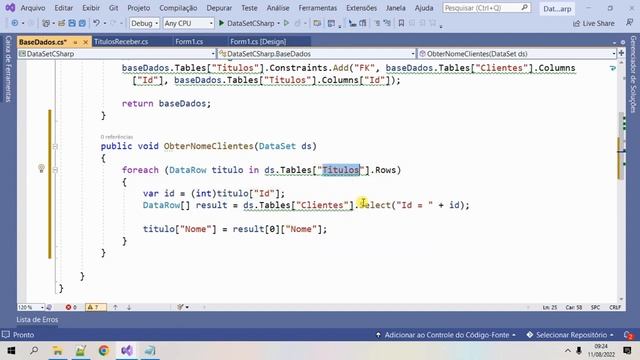Click the yellow warnings count indicator
This screenshot has height=360, width=640.
96,307
